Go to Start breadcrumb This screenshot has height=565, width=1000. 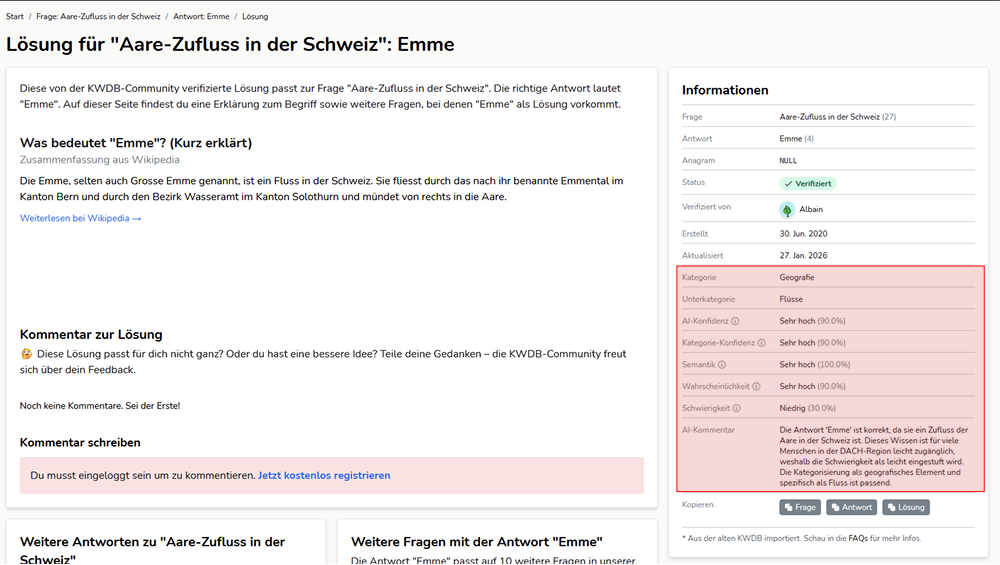point(15,17)
